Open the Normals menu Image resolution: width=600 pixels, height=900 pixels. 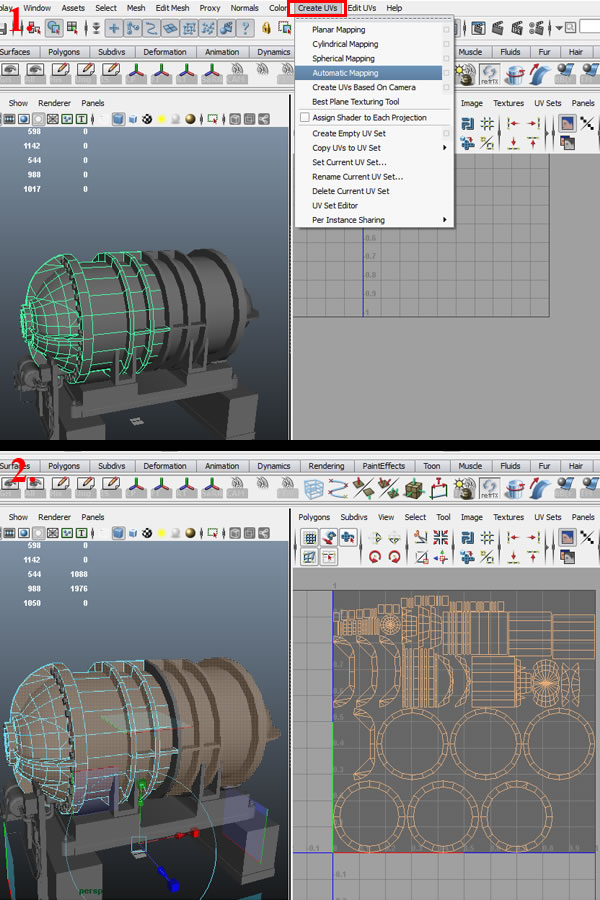point(244,8)
